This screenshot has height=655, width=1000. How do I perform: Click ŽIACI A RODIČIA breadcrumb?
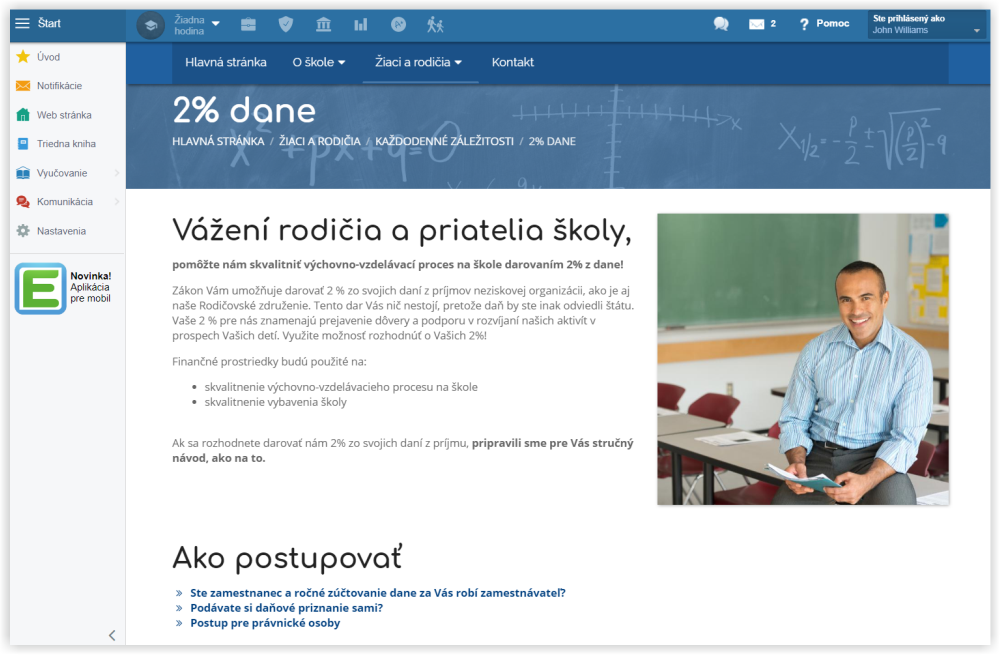320,142
